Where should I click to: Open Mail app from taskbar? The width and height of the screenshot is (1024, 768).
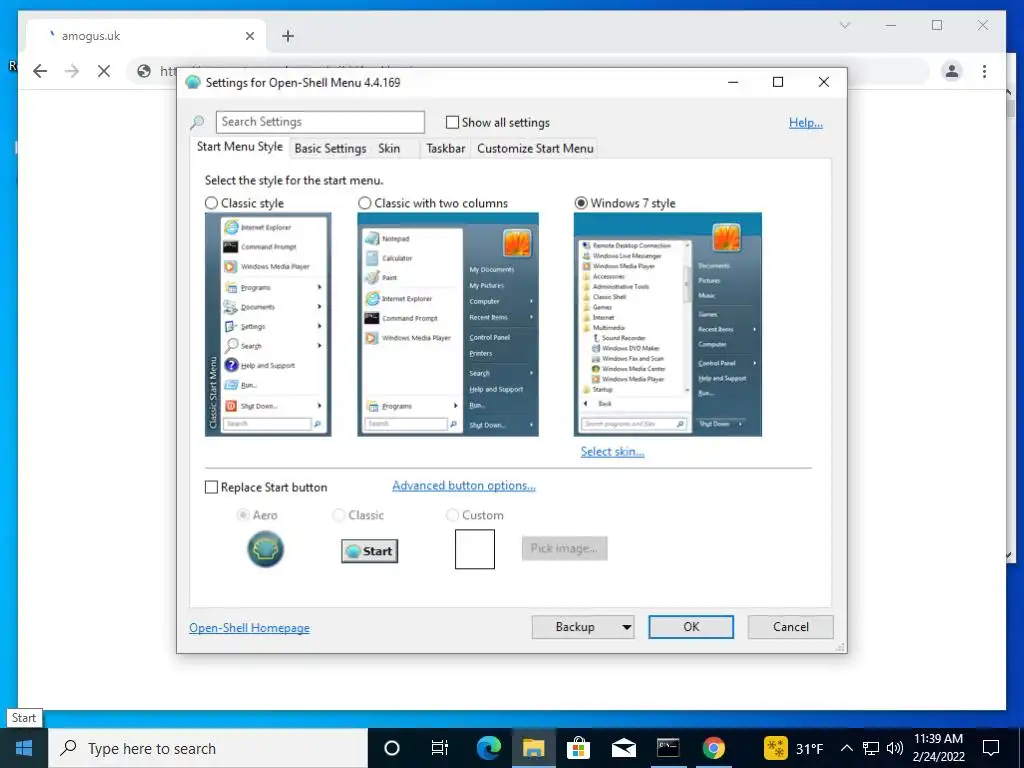pos(624,748)
